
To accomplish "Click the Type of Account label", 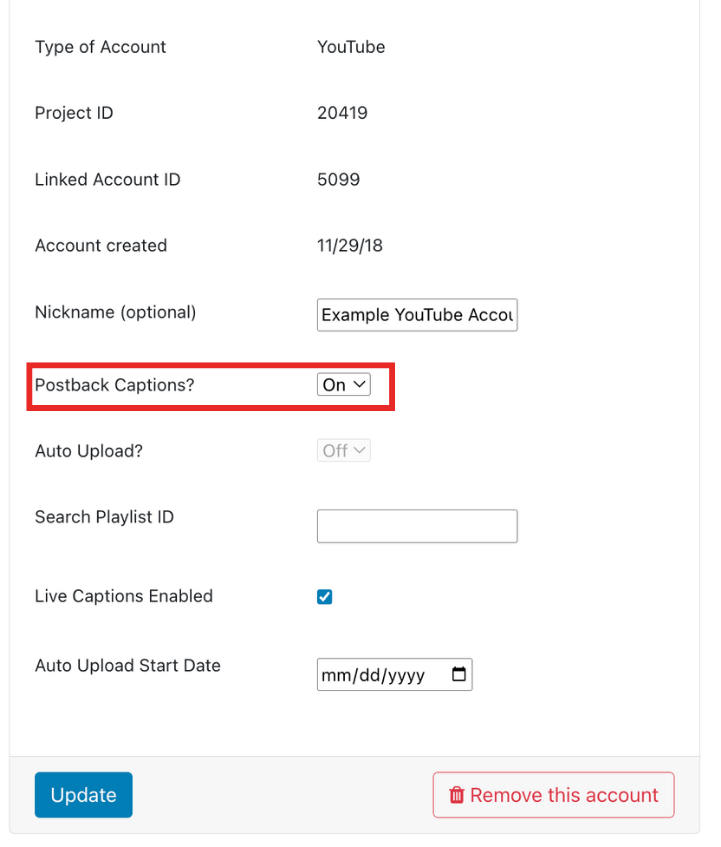I will 100,47.
